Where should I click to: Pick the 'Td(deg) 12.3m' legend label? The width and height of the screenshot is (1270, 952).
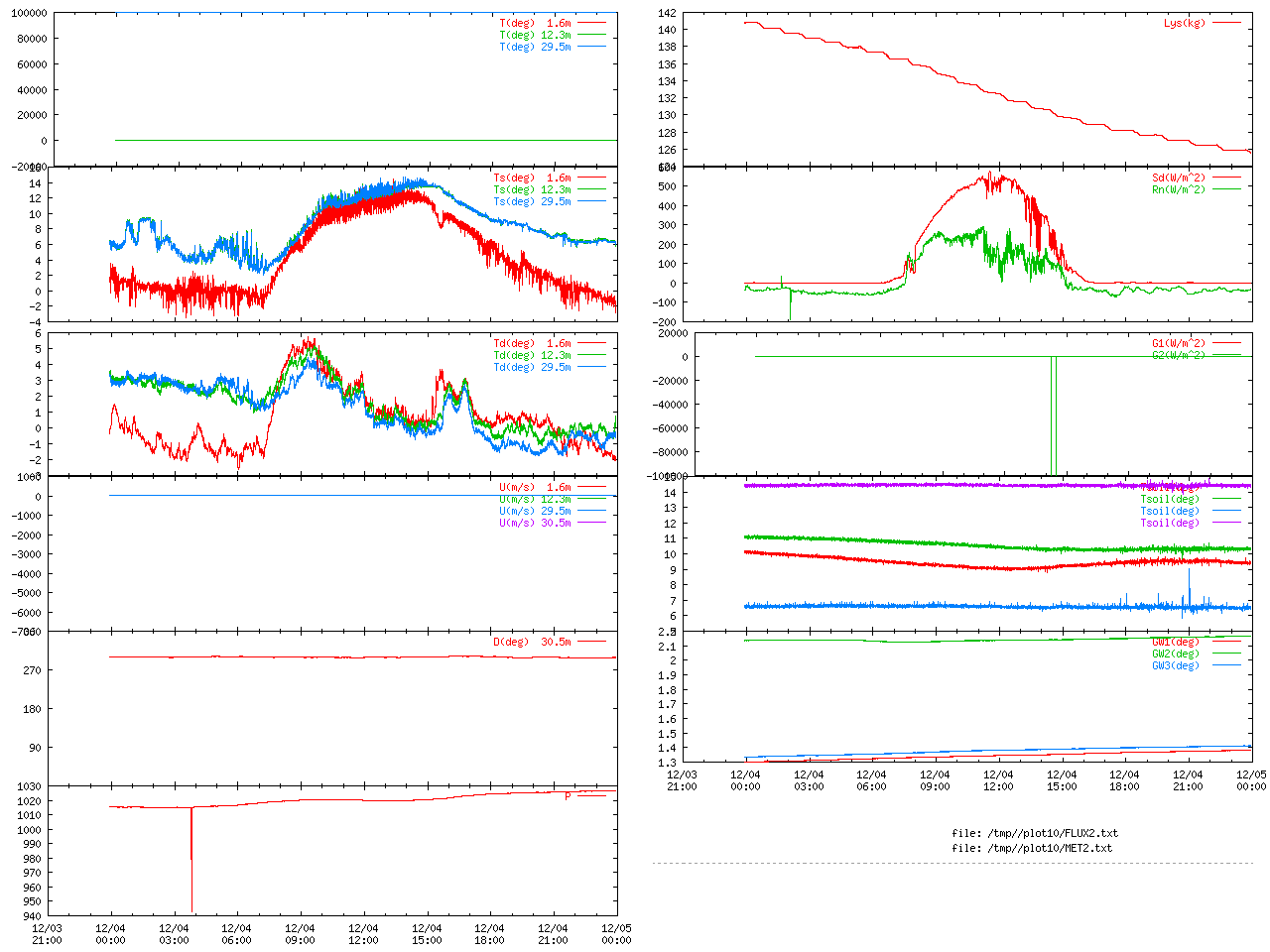point(532,355)
